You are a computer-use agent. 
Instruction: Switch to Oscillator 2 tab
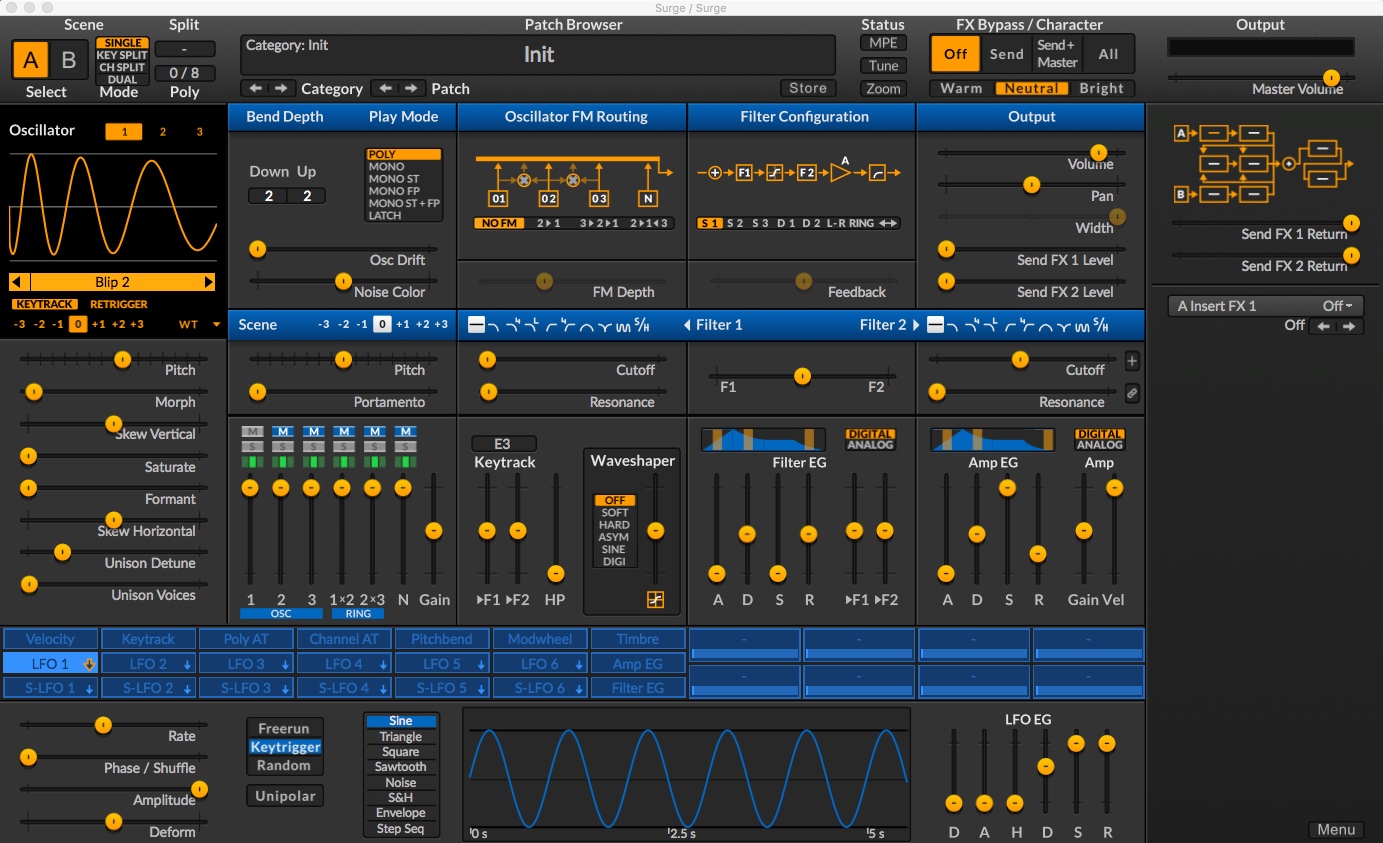[162, 131]
